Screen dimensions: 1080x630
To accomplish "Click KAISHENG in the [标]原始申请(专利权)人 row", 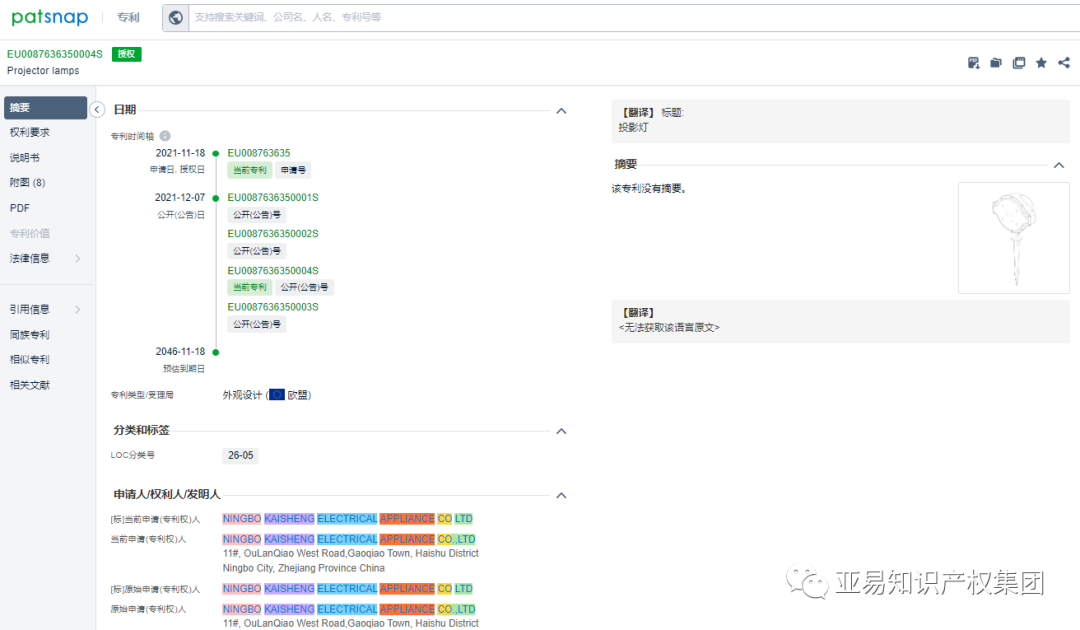I will [289, 589].
